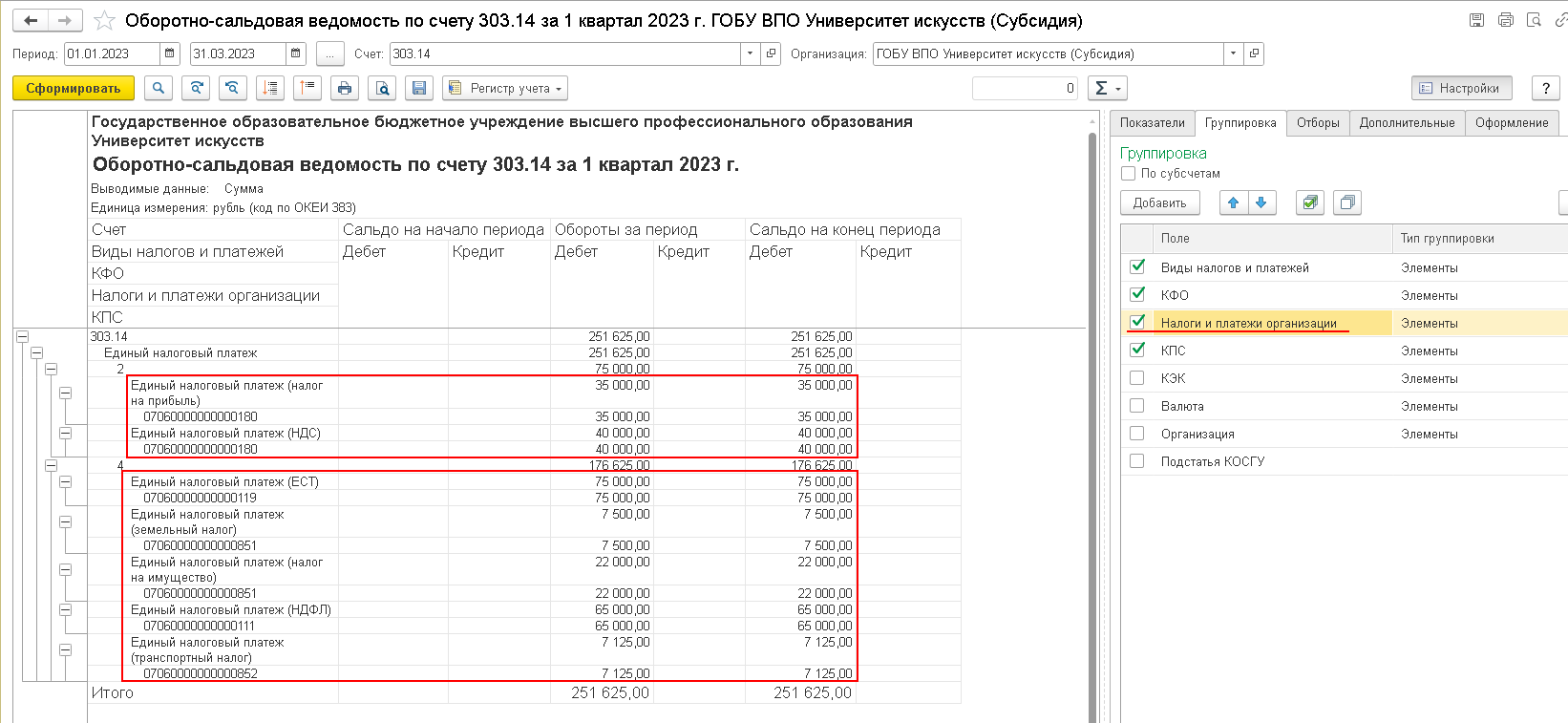Save icon in window title bar
1568x723 pixels.
pos(1476,20)
